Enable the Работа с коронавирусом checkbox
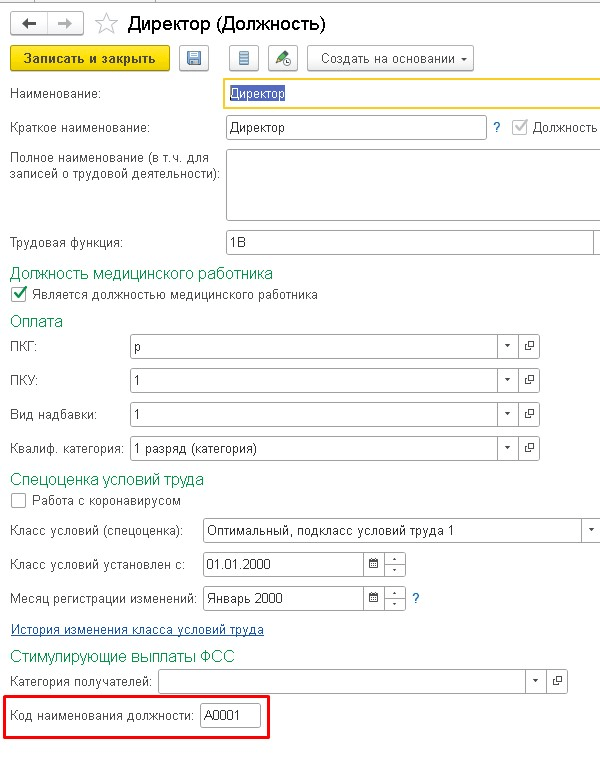This screenshot has height=762, width=600. (17, 500)
